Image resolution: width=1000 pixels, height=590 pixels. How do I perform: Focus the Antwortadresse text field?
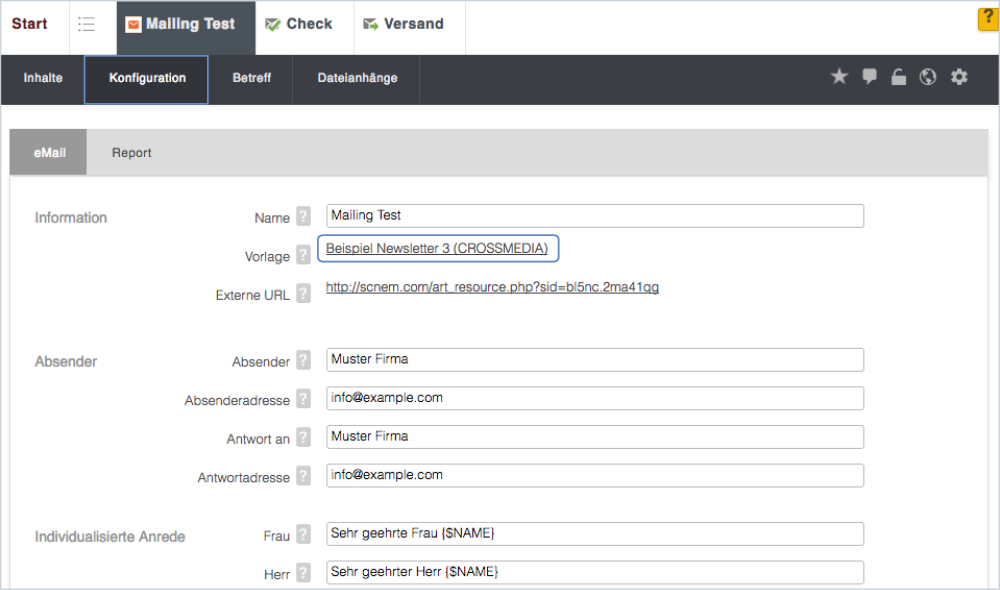(594, 475)
